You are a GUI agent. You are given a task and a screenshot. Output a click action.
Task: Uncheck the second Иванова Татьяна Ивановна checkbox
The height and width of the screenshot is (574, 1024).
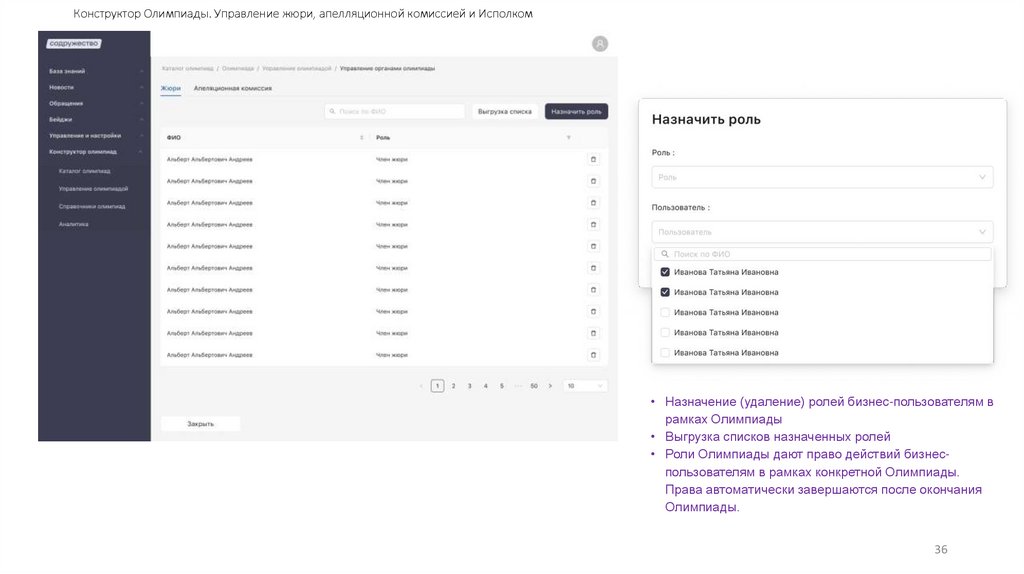(665, 292)
